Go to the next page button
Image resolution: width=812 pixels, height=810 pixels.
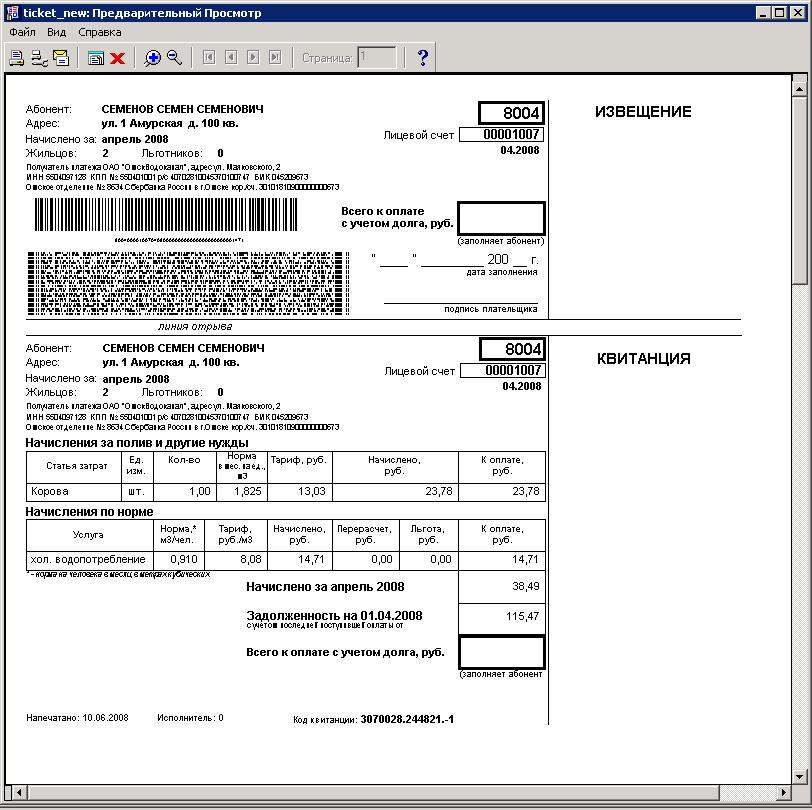click(x=253, y=58)
